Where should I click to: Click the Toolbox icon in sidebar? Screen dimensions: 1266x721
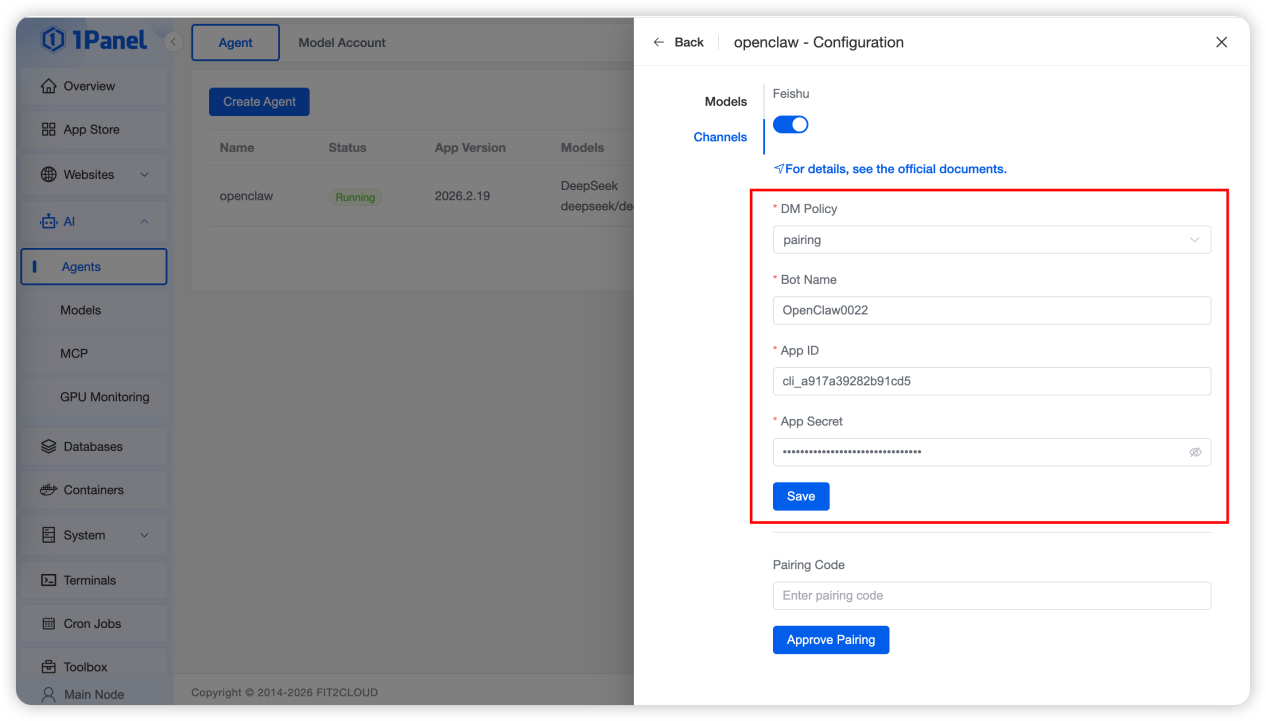pyautogui.click(x=48, y=667)
